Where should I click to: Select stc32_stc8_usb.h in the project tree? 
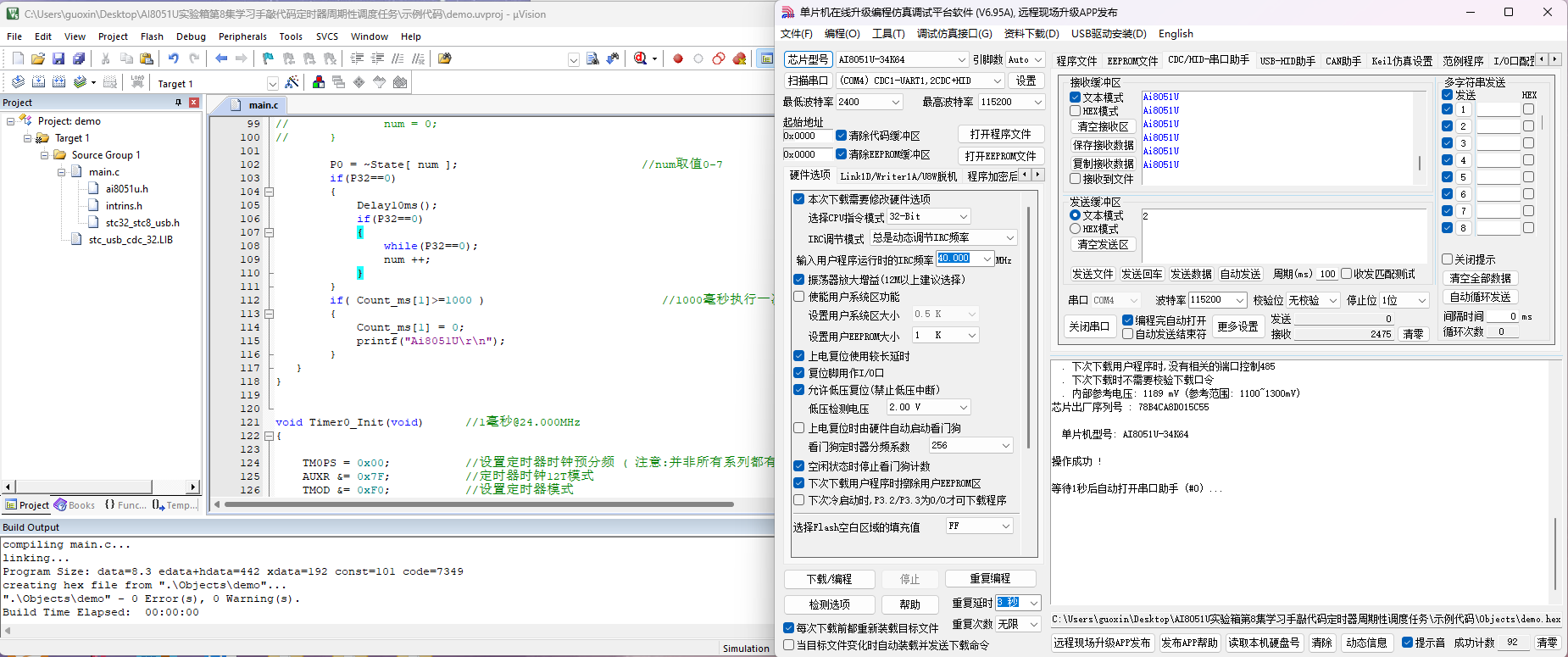(142, 223)
